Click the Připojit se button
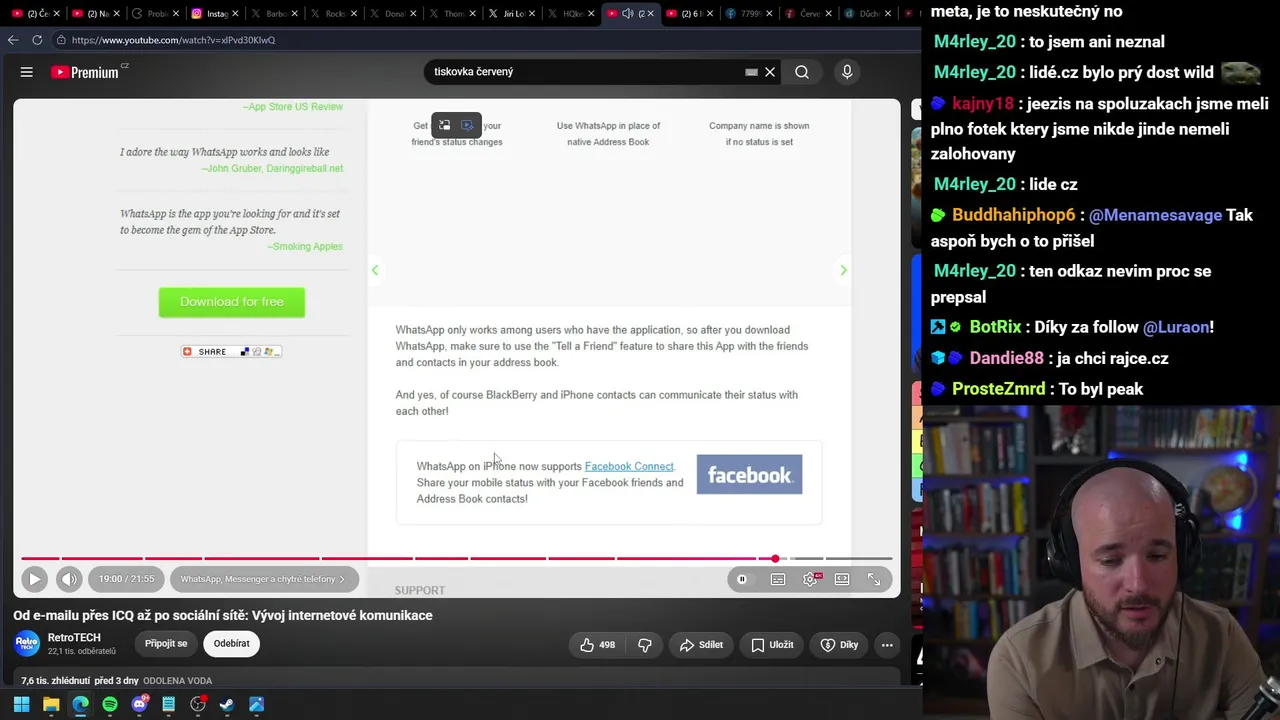Image resolution: width=1280 pixels, height=720 pixels. [x=166, y=643]
